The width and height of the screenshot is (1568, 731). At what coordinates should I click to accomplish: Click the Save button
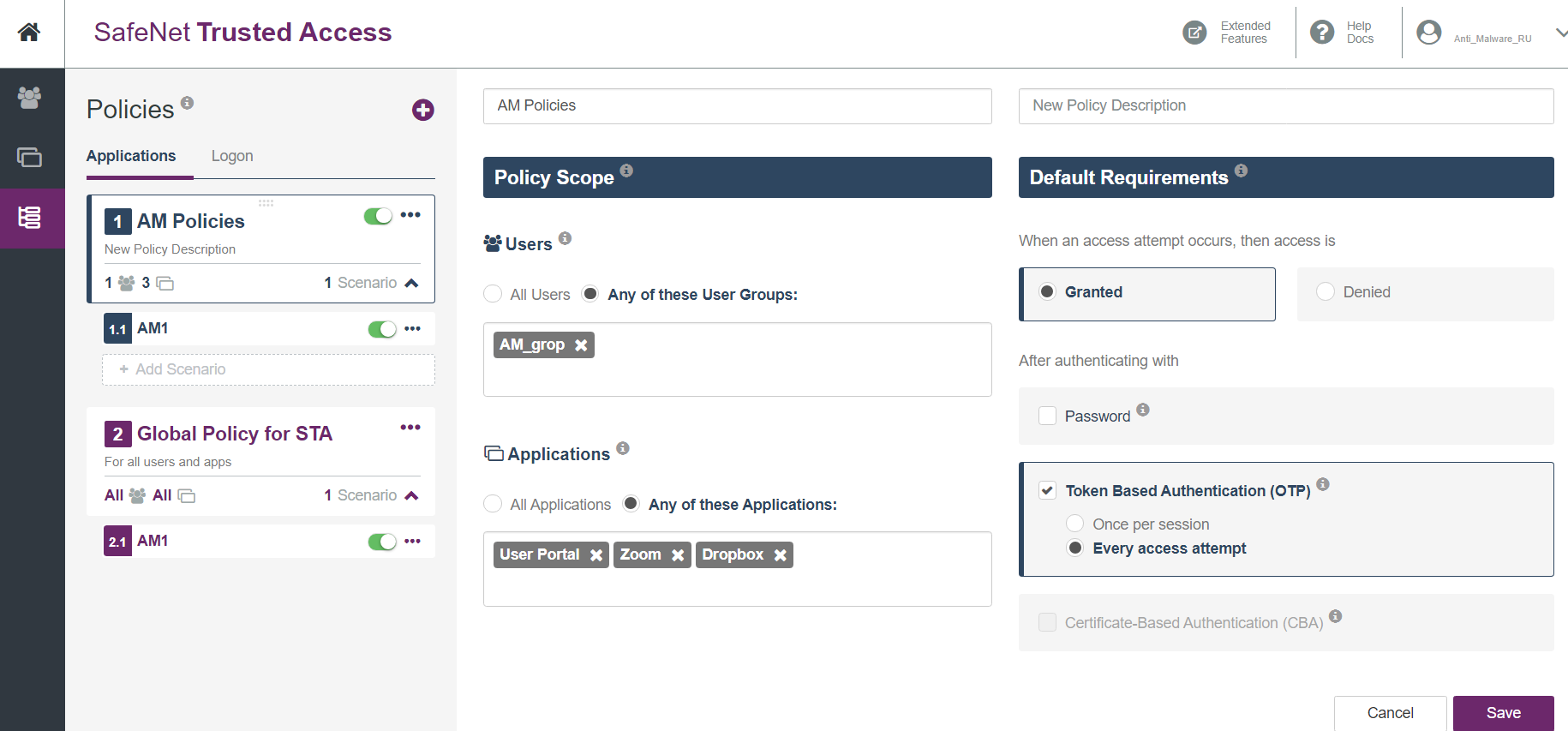1503,713
